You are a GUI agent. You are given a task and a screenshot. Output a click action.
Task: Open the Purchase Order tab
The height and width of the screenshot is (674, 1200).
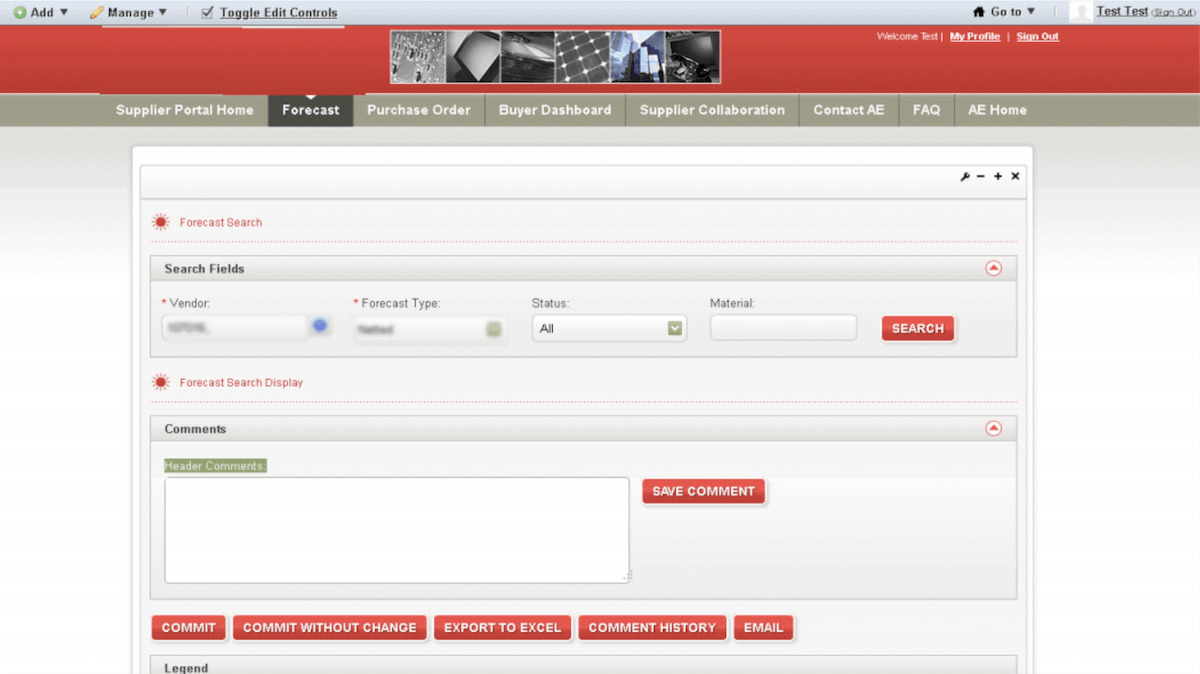click(418, 110)
